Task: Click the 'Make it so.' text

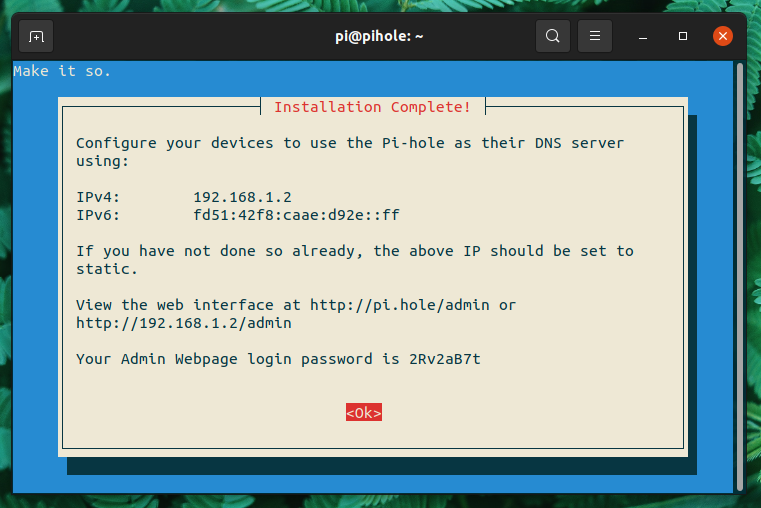Action: click(x=62, y=71)
